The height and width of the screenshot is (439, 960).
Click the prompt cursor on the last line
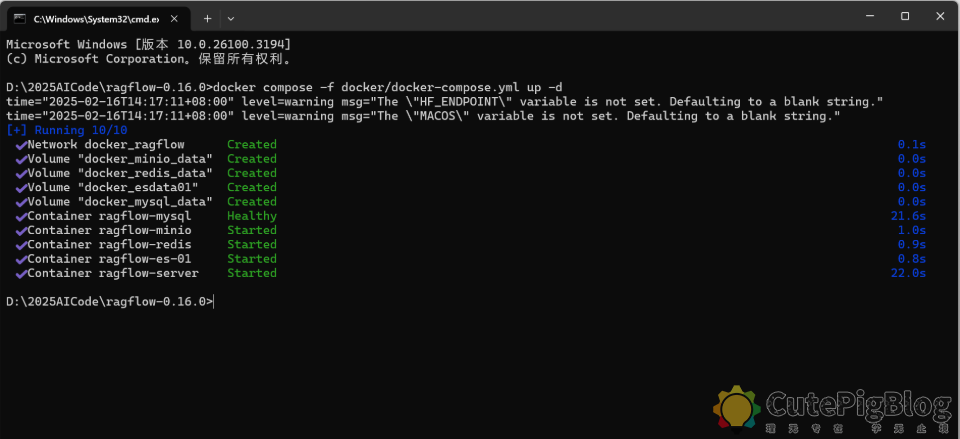click(214, 301)
